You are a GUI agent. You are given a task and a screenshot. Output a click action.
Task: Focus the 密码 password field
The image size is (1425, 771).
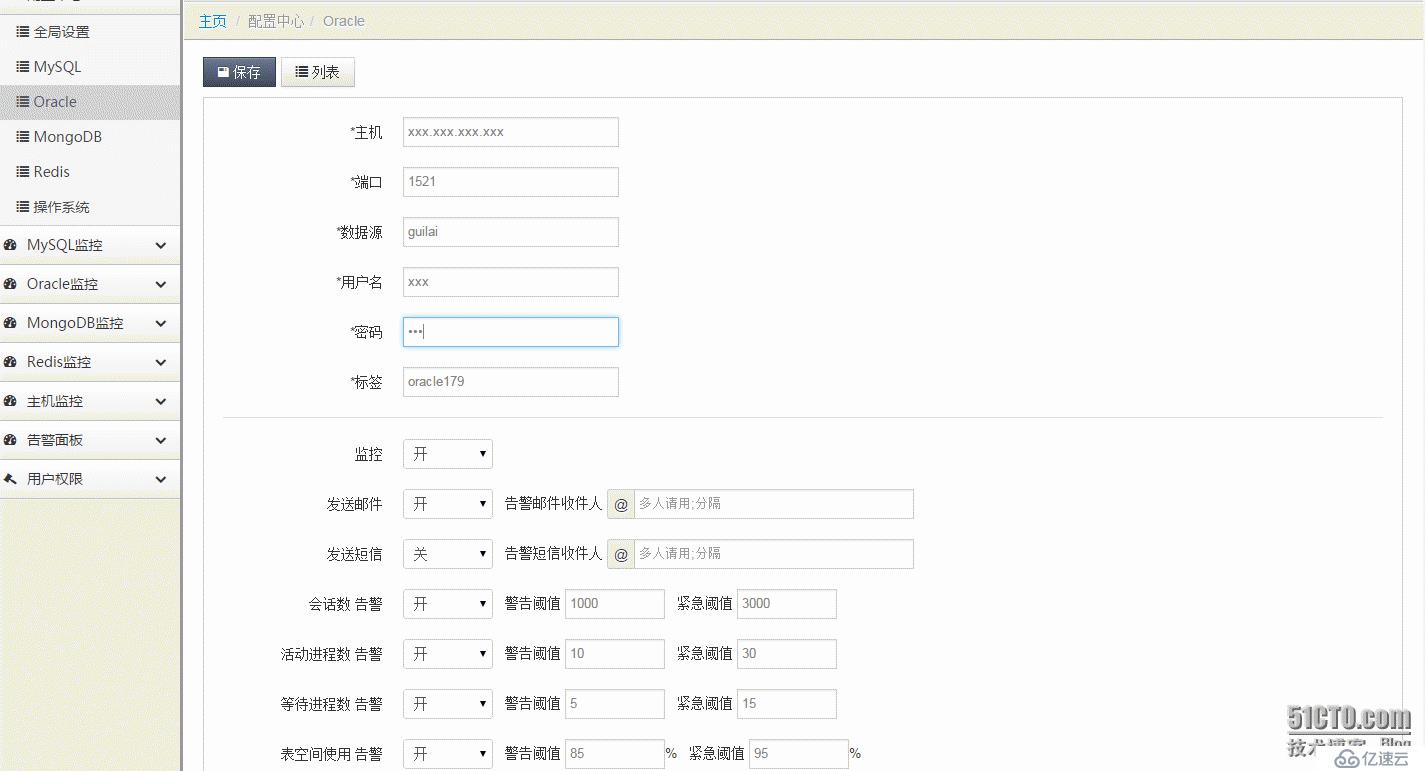click(511, 332)
